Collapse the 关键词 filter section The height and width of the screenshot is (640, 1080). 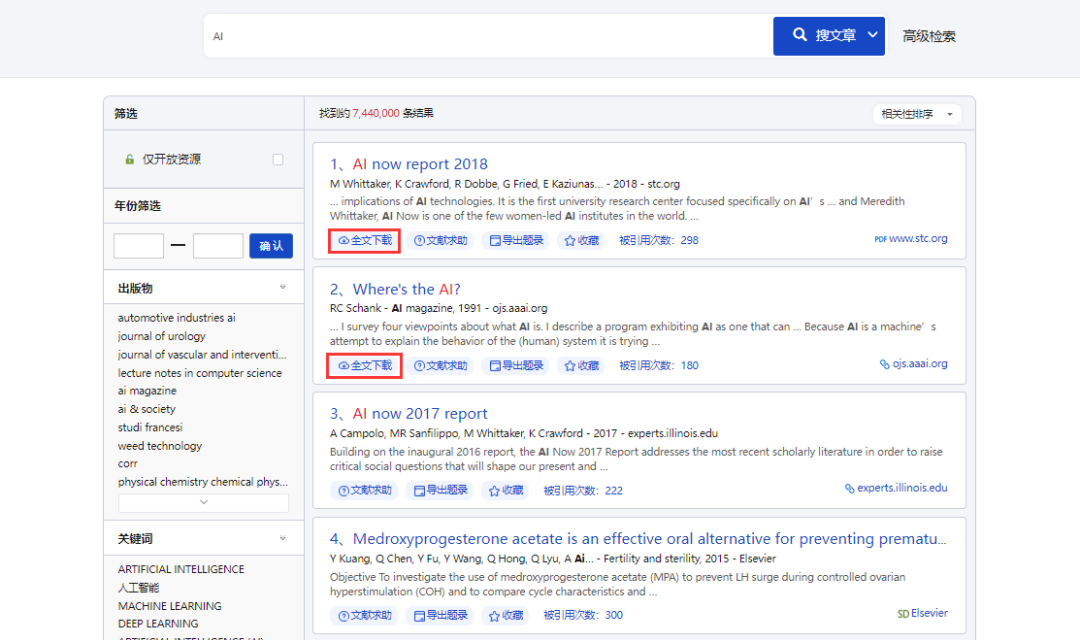point(283,538)
